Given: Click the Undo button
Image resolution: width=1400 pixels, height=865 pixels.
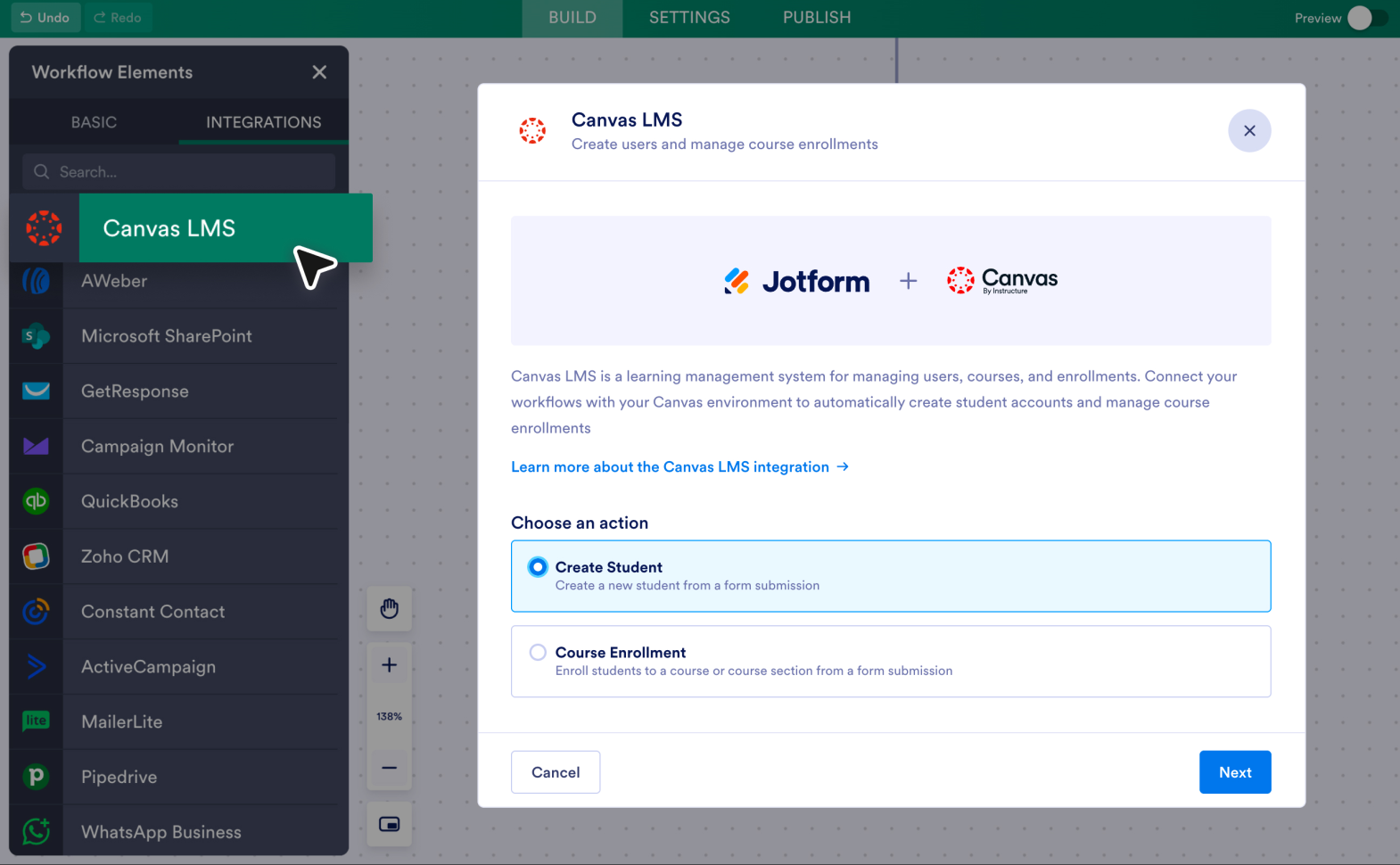Looking at the screenshot, I should pyautogui.click(x=45, y=18).
